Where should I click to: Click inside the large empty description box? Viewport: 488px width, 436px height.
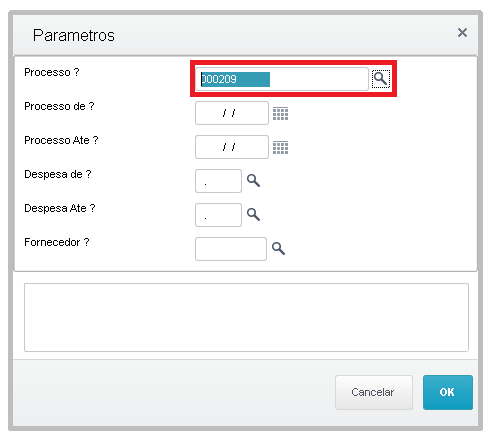[246, 317]
